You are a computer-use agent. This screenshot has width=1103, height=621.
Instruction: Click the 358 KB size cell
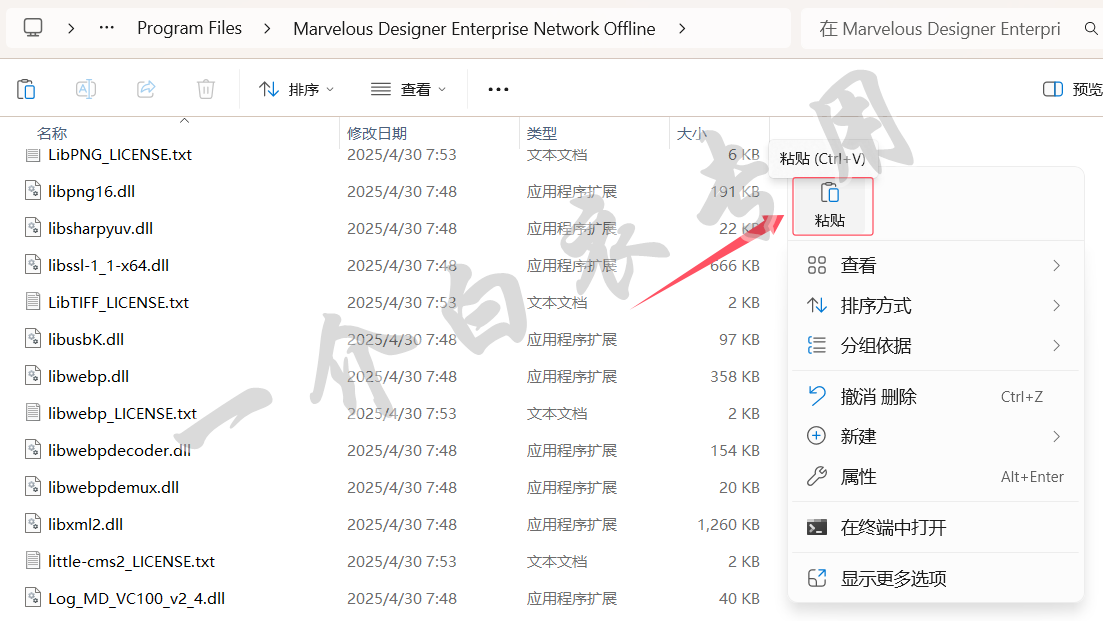pos(734,377)
